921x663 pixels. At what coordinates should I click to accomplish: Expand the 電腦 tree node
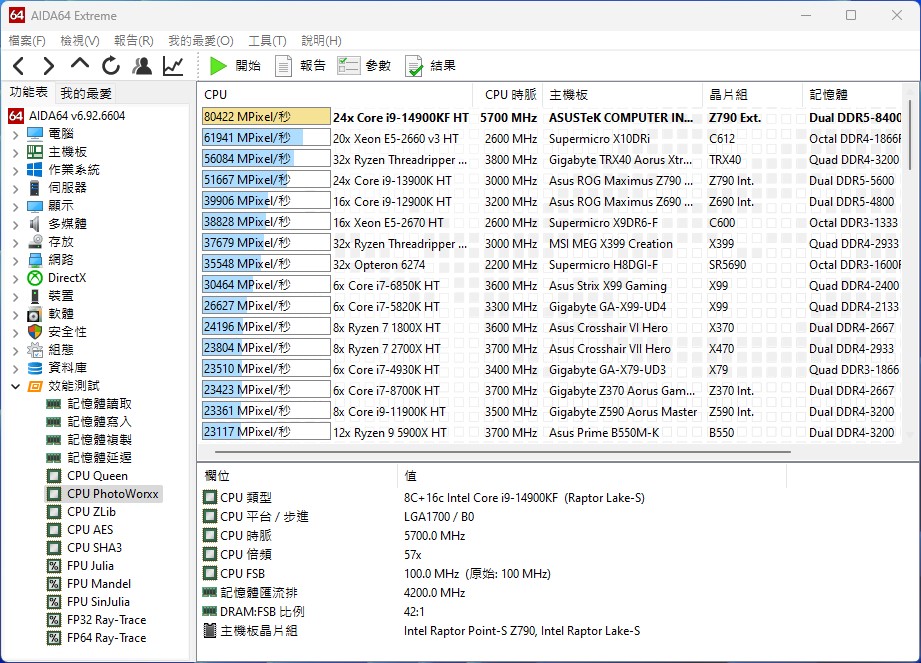tap(16, 134)
